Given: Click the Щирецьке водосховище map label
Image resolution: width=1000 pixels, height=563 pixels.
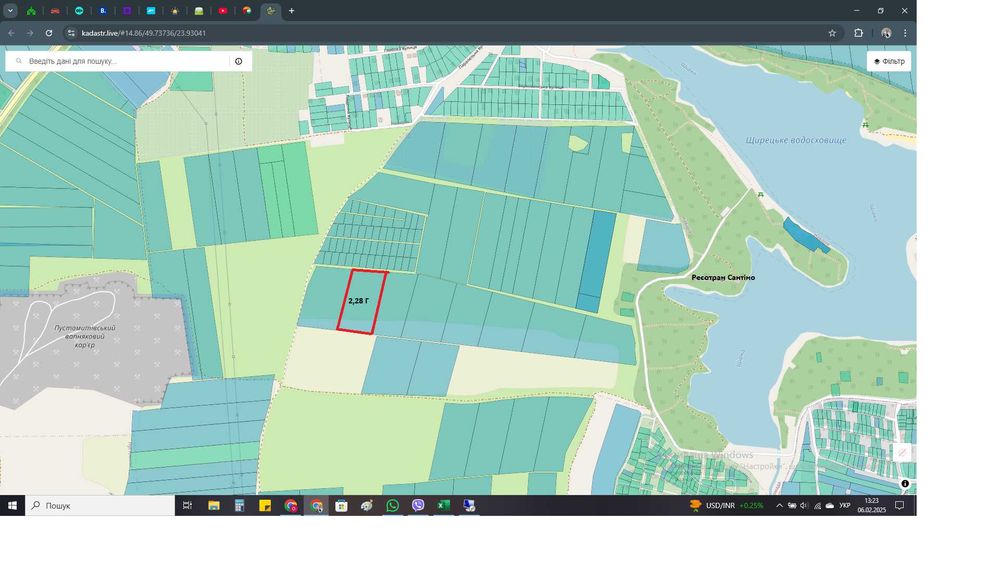Looking at the screenshot, I should coord(796,140).
